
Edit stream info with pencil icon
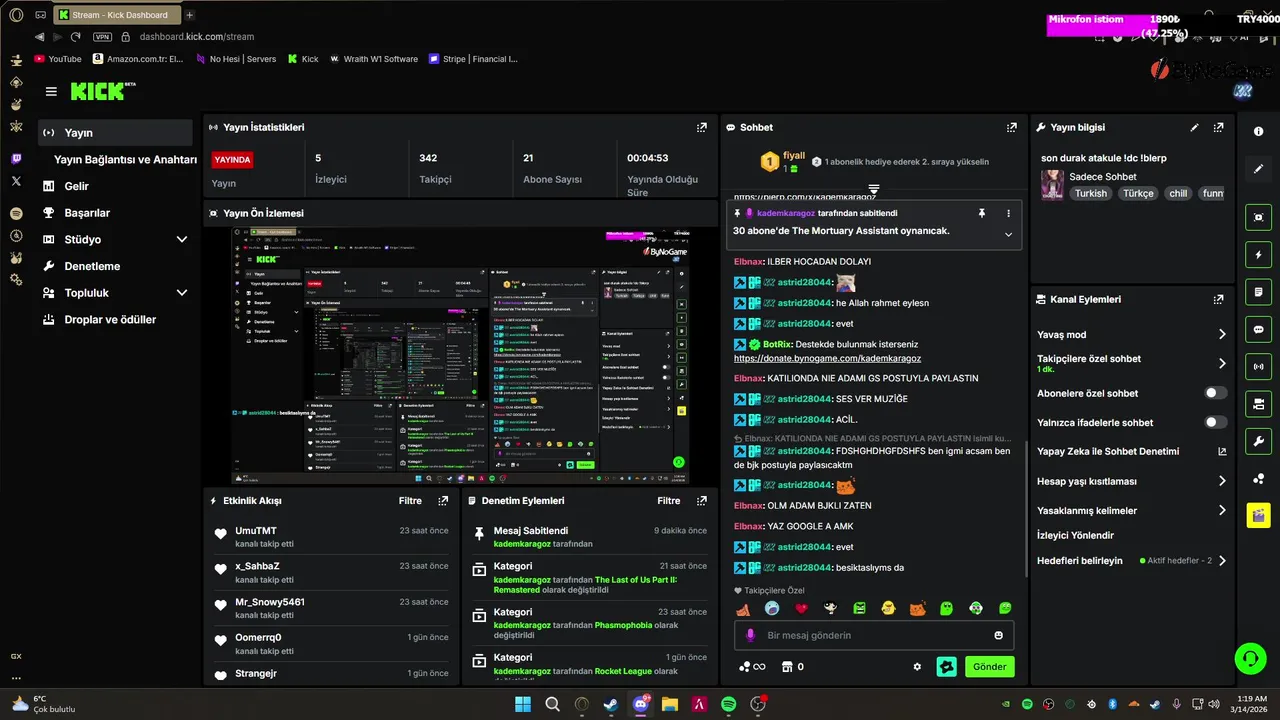coord(1194,128)
